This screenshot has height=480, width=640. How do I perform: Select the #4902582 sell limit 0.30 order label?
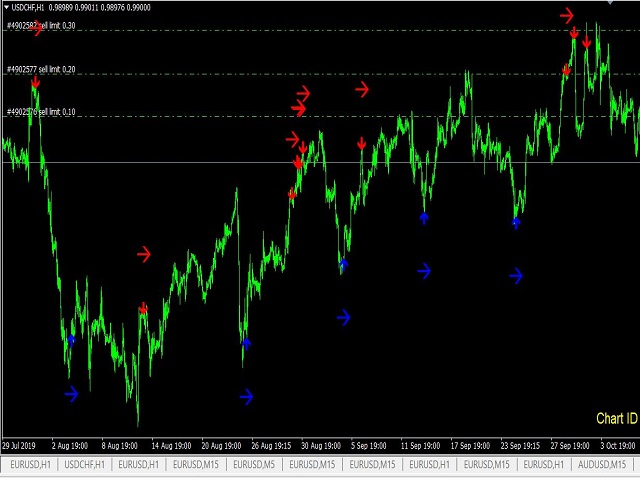(41, 26)
